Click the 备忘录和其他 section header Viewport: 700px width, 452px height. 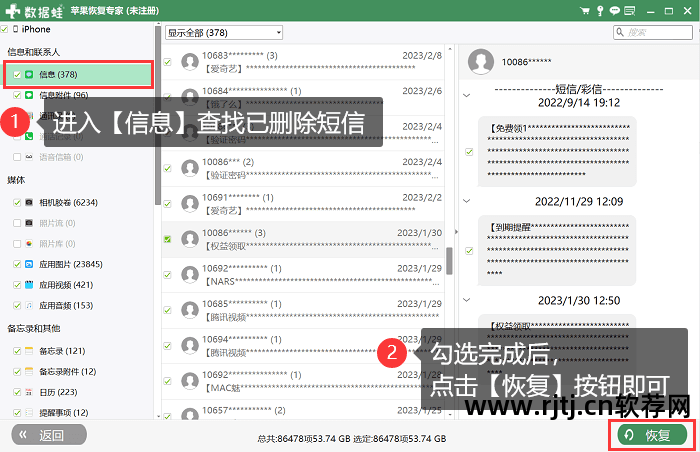click(33, 328)
